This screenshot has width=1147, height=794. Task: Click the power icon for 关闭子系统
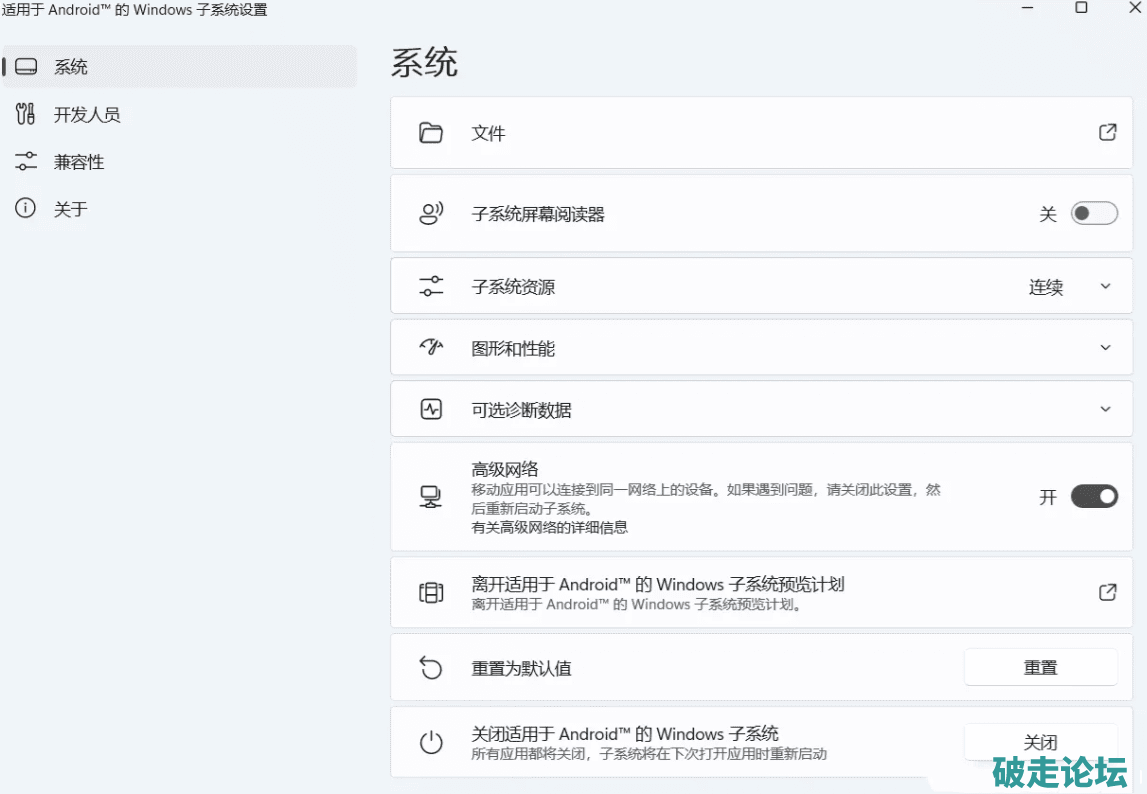pos(431,742)
